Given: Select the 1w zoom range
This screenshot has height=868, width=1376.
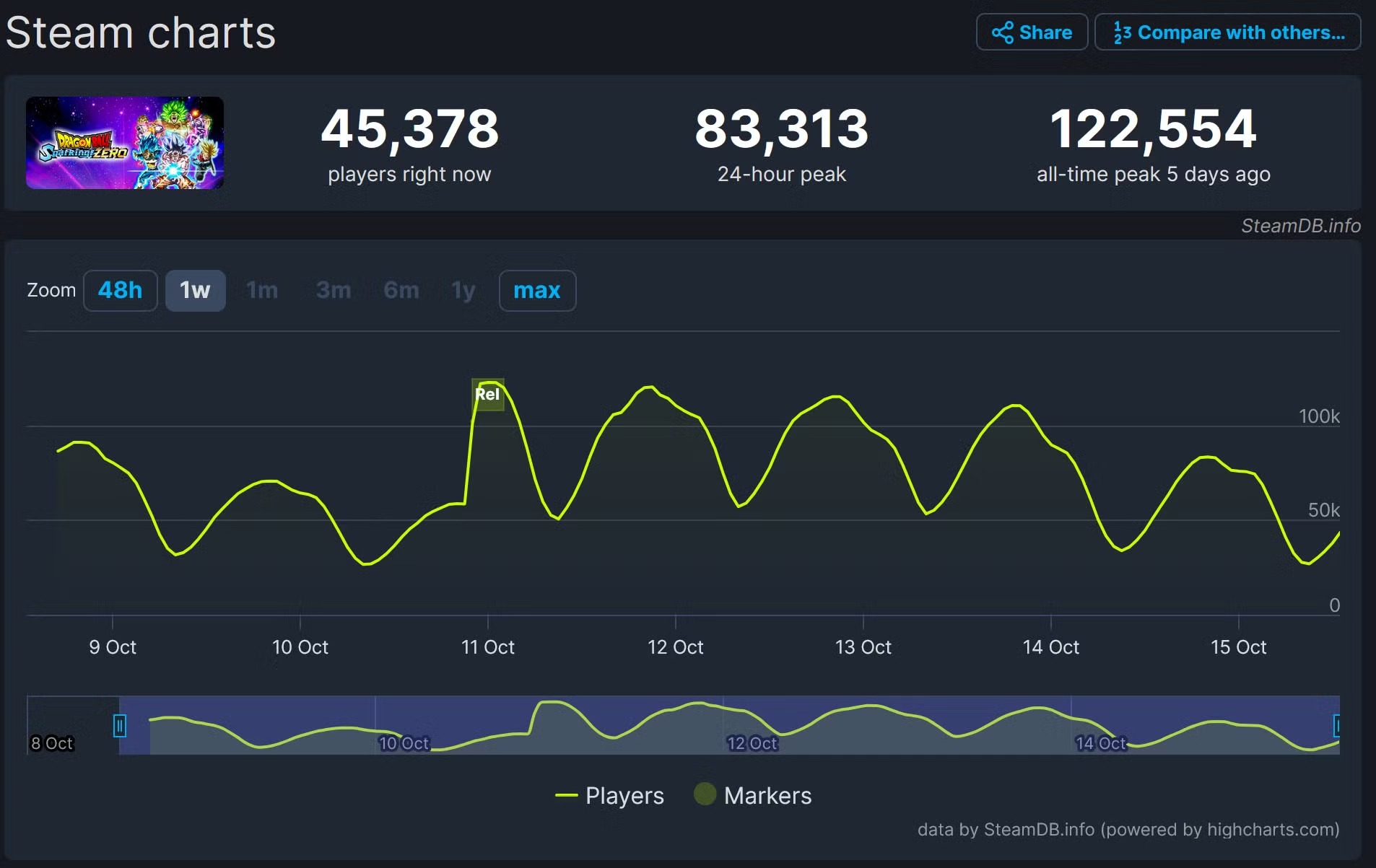Looking at the screenshot, I should [195, 290].
